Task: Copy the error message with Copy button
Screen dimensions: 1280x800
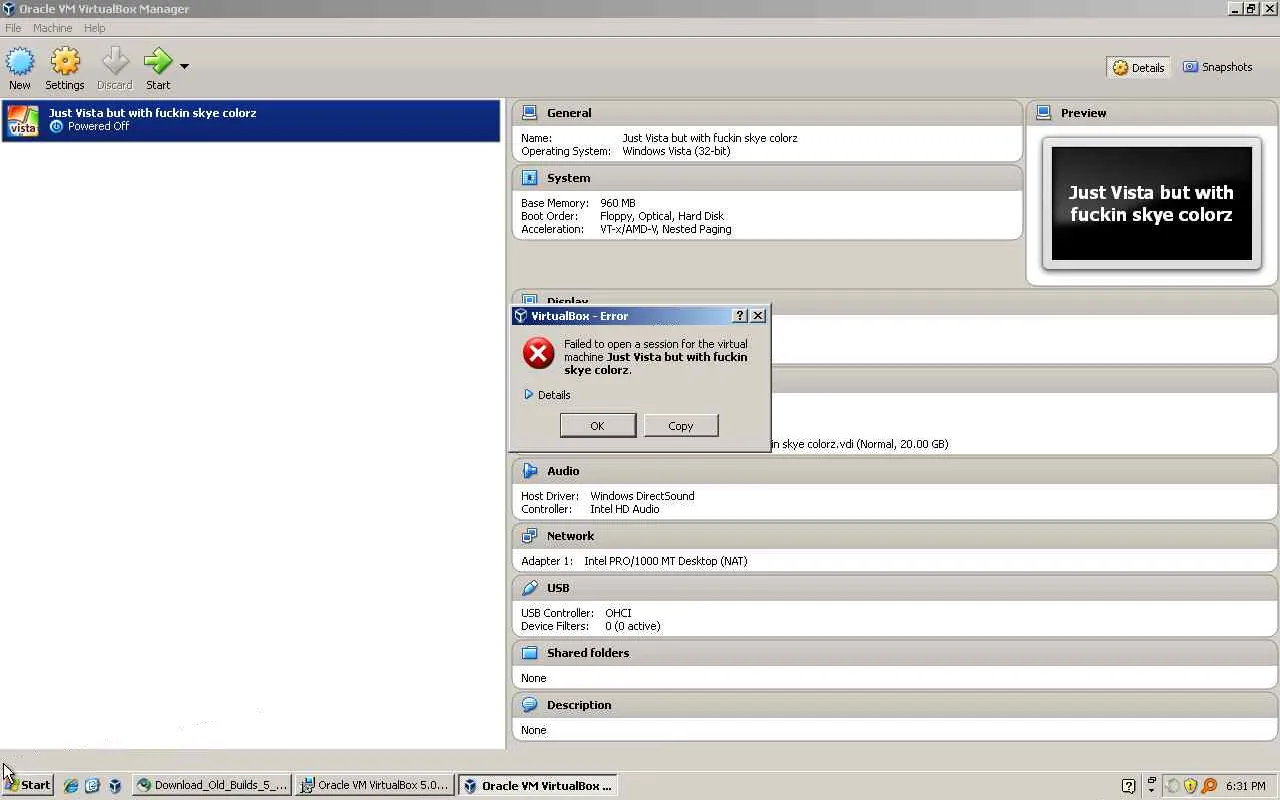Action: tap(680, 426)
